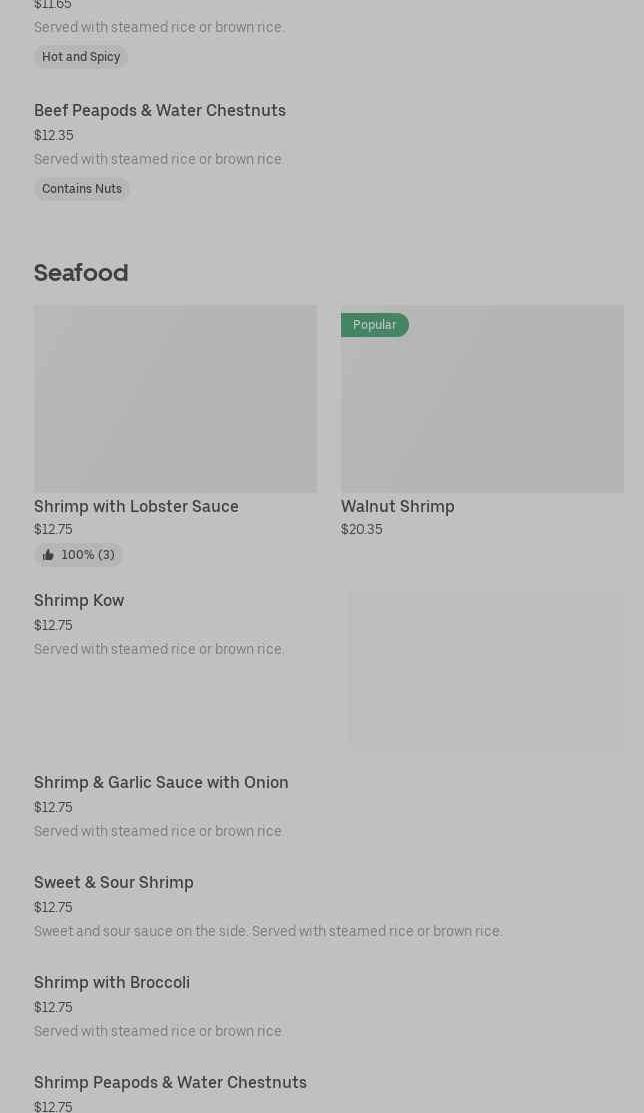Click the Sweet & Sour Shrimp description text
The image size is (644, 1113).
pyautogui.click(x=268, y=931)
